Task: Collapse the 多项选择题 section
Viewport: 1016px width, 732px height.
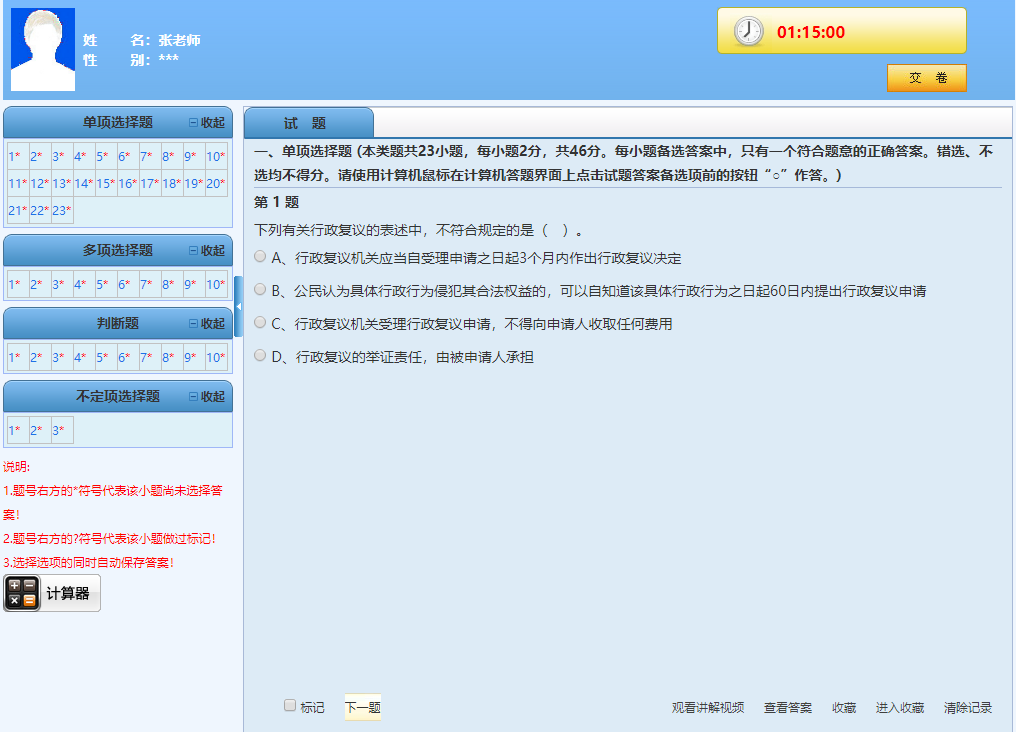Action: pyautogui.click(x=207, y=251)
